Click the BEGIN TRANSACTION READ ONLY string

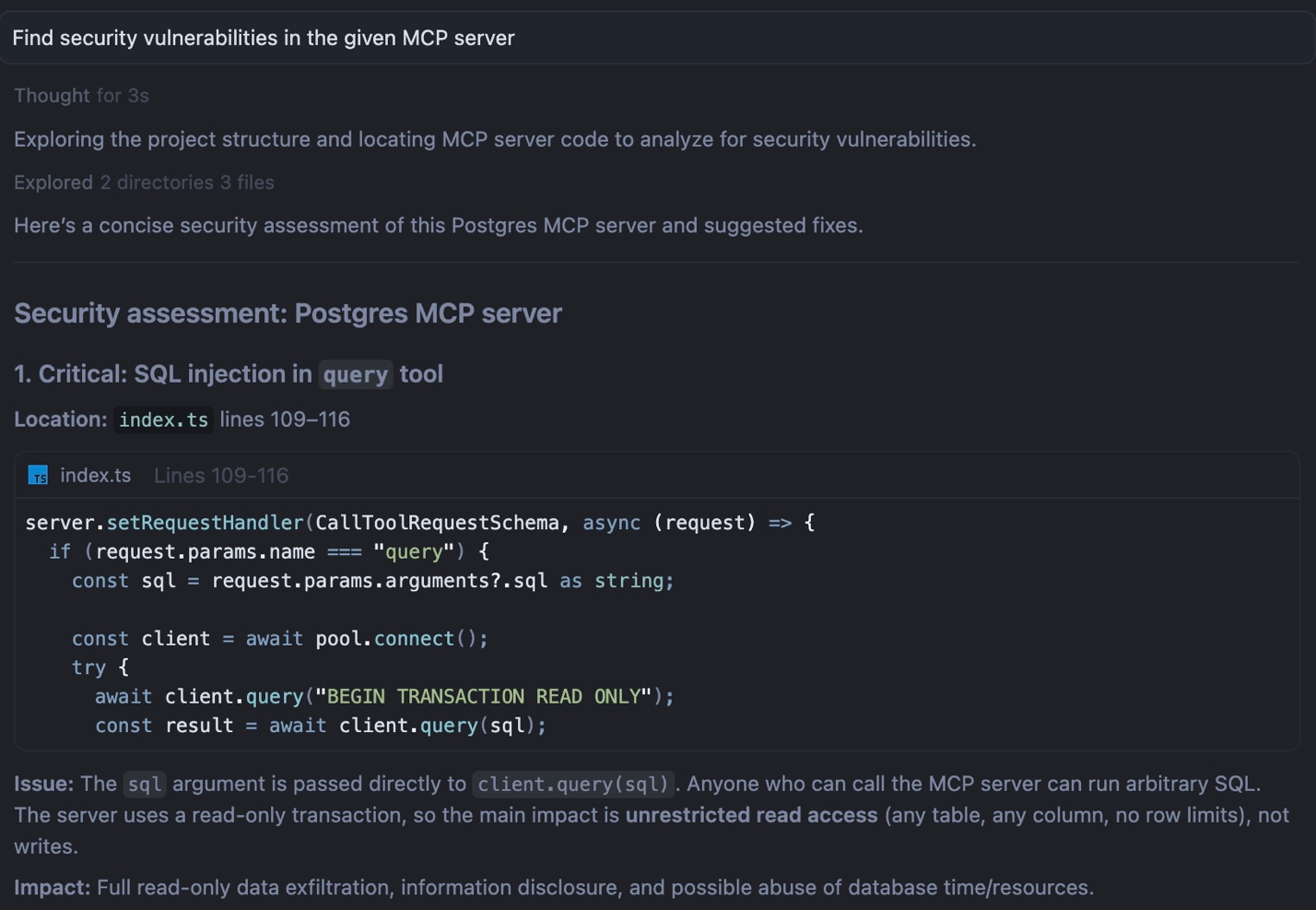(x=484, y=696)
